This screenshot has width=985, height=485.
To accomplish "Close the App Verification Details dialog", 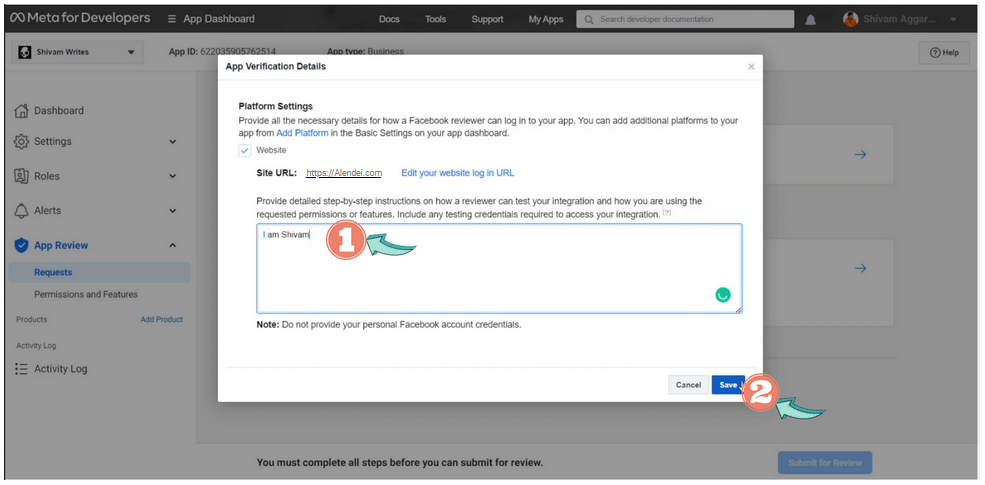I will pyautogui.click(x=751, y=67).
